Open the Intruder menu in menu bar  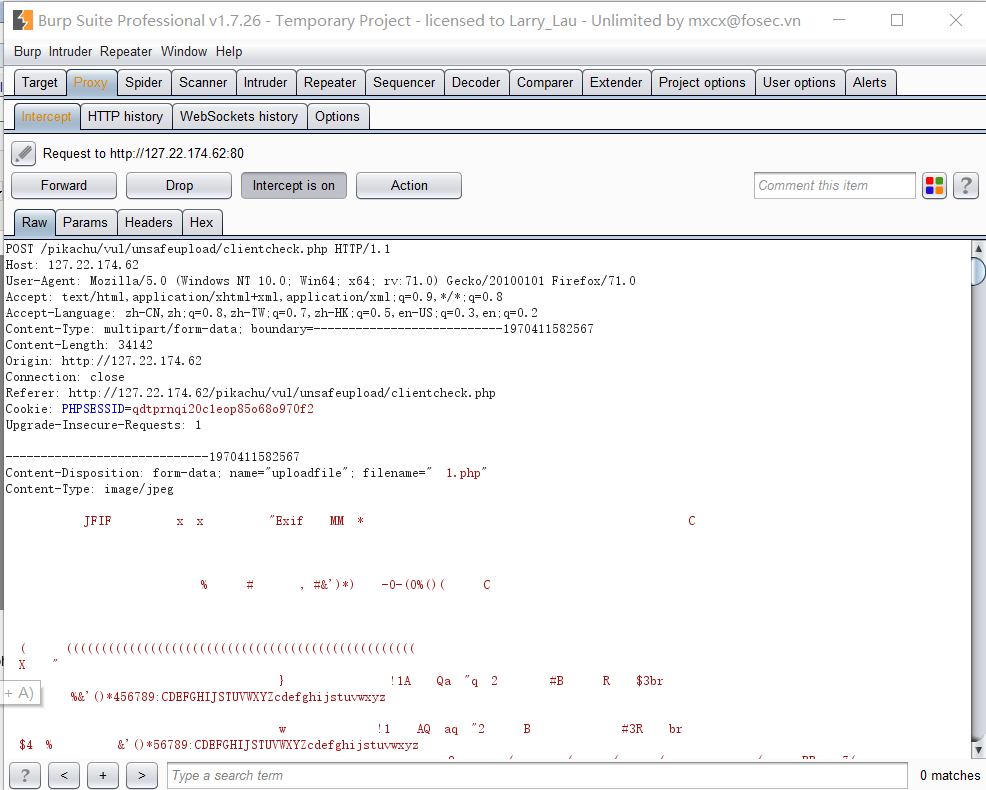pyautogui.click(x=70, y=52)
